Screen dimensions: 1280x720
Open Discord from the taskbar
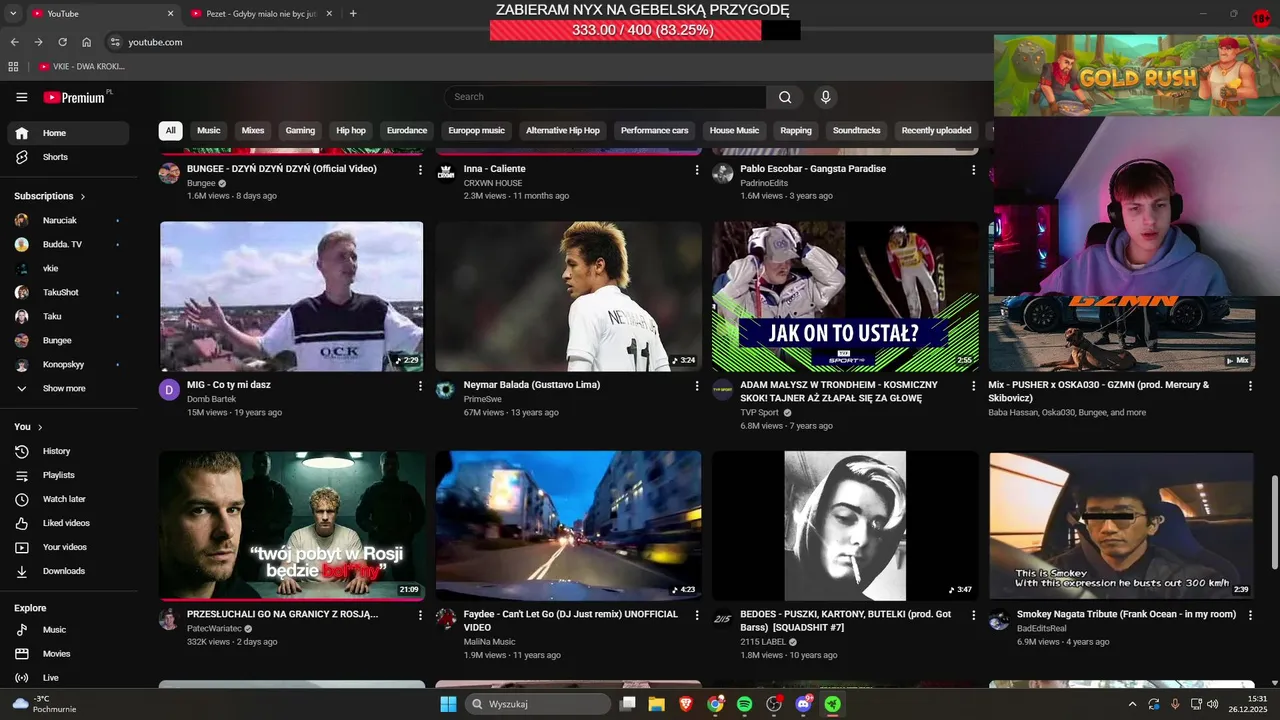click(804, 704)
